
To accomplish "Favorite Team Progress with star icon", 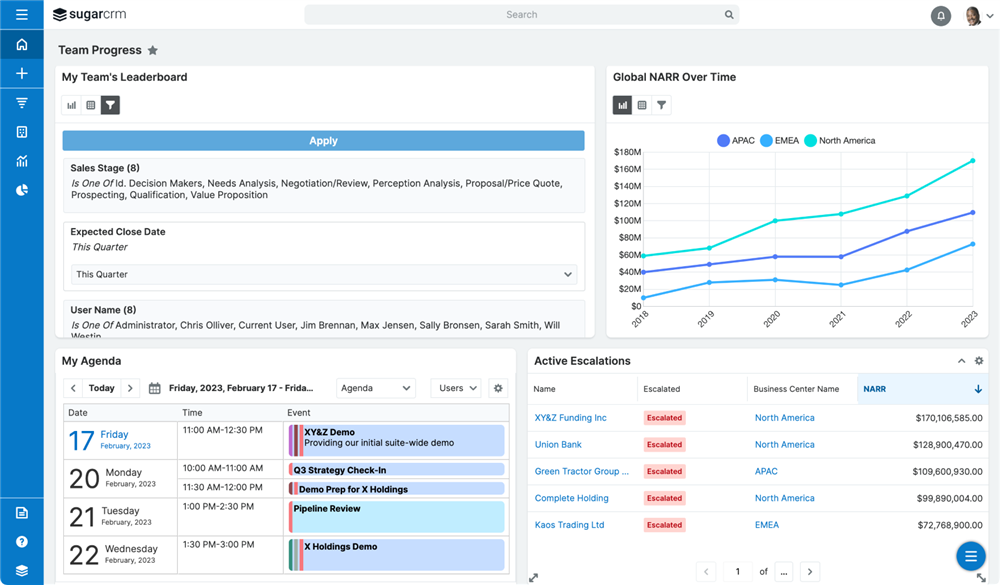I will pos(153,50).
